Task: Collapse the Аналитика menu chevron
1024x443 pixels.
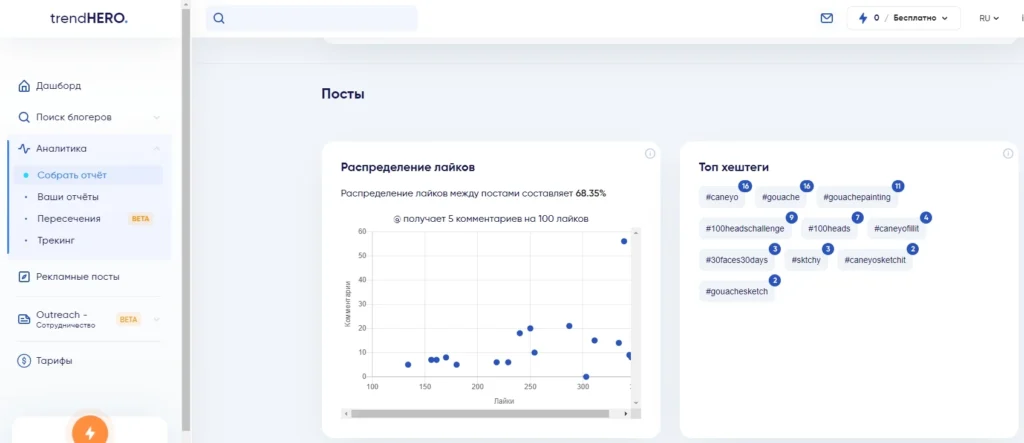Action: click(157, 149)
